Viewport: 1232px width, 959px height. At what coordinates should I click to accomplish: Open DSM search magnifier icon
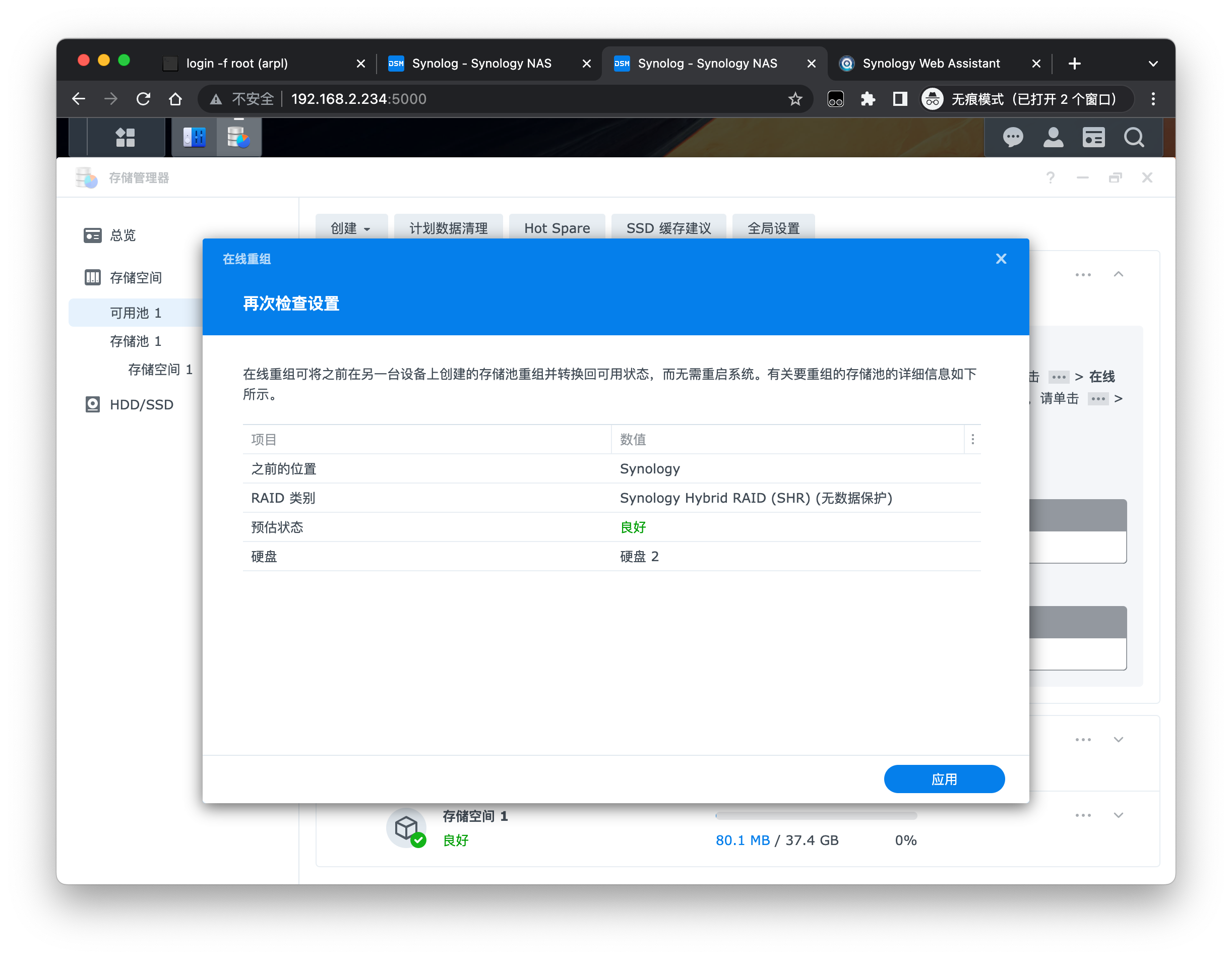[x=1134, y=137]
